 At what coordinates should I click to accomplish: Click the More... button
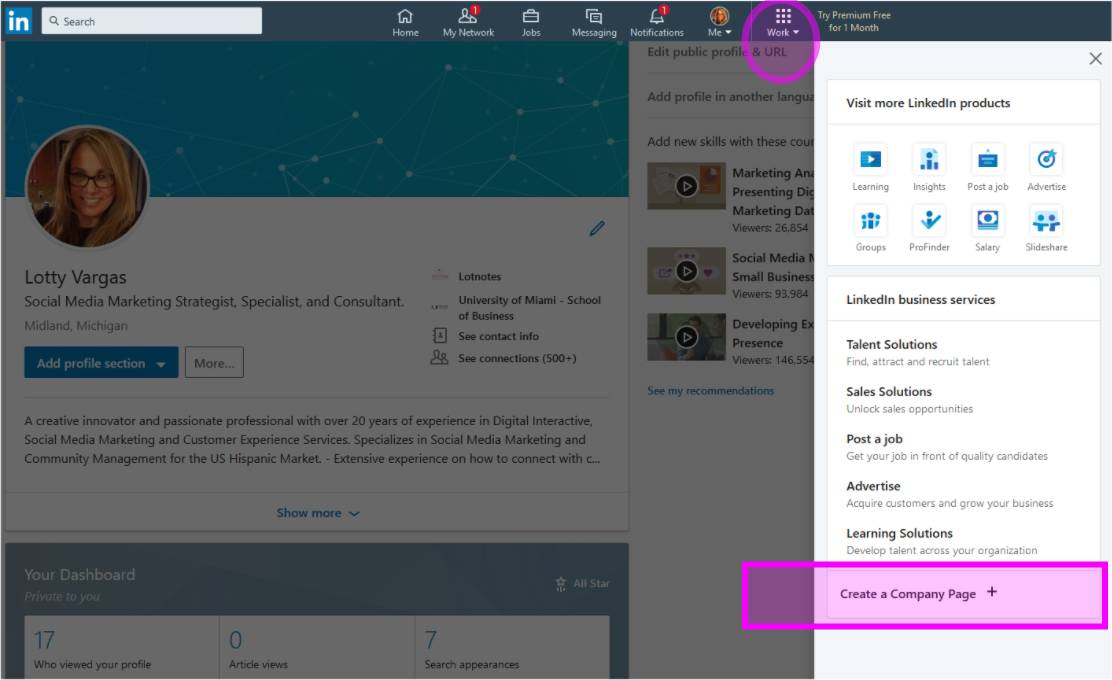pyautogui.click(x=214, y=362)
